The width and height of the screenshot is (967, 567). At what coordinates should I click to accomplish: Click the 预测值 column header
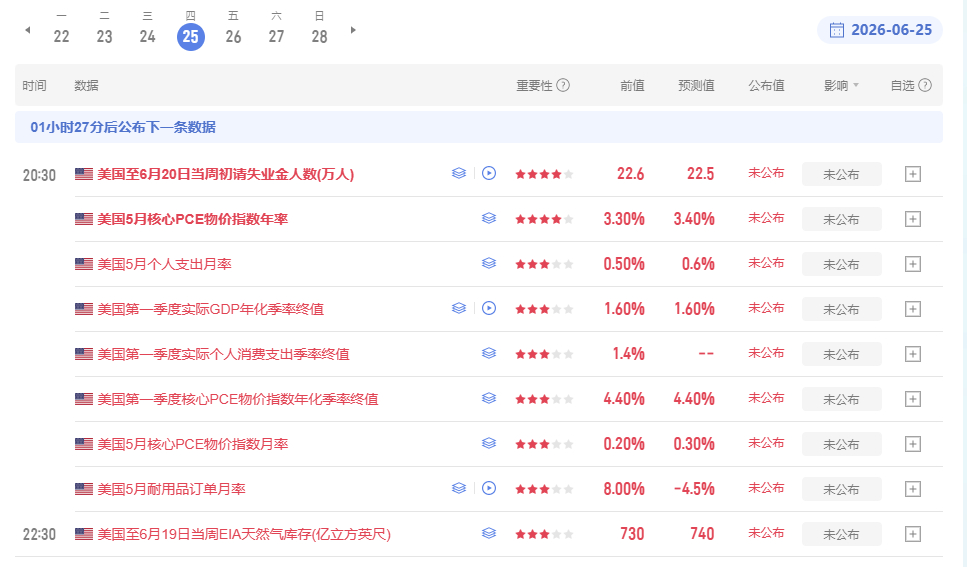tap(696, 86)
